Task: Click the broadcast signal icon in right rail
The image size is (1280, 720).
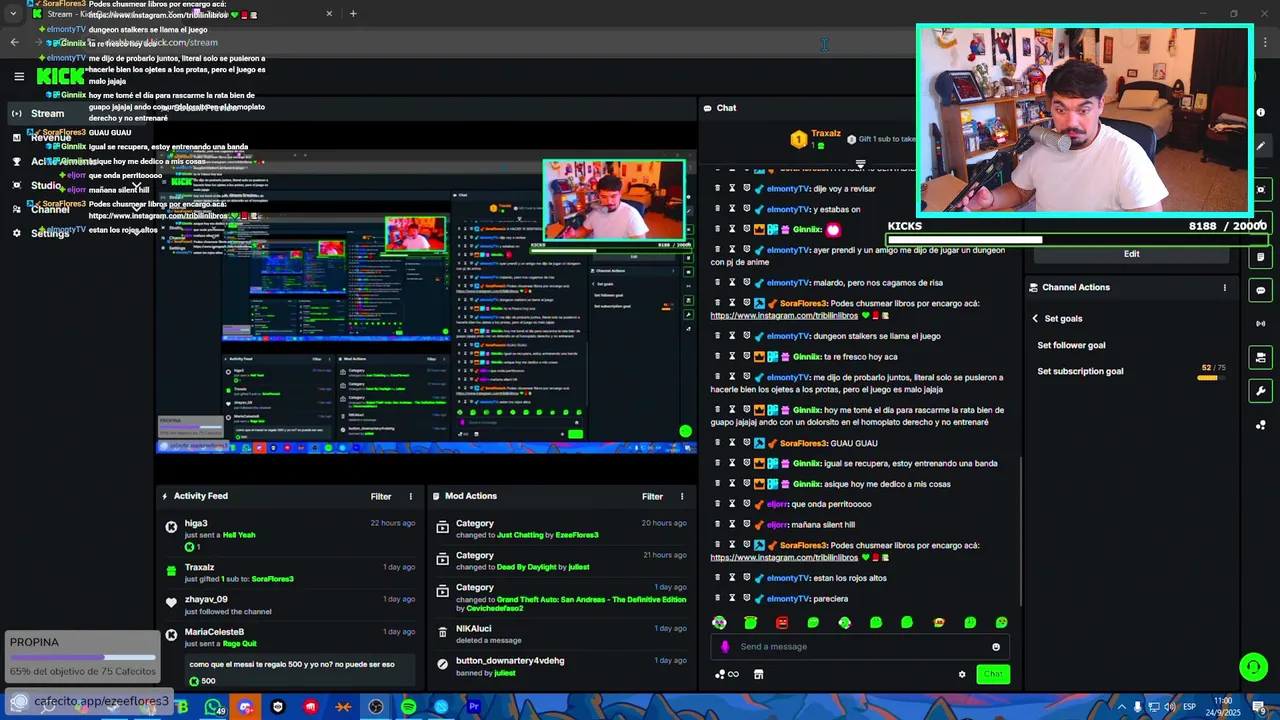Action: pos(1261,323)
